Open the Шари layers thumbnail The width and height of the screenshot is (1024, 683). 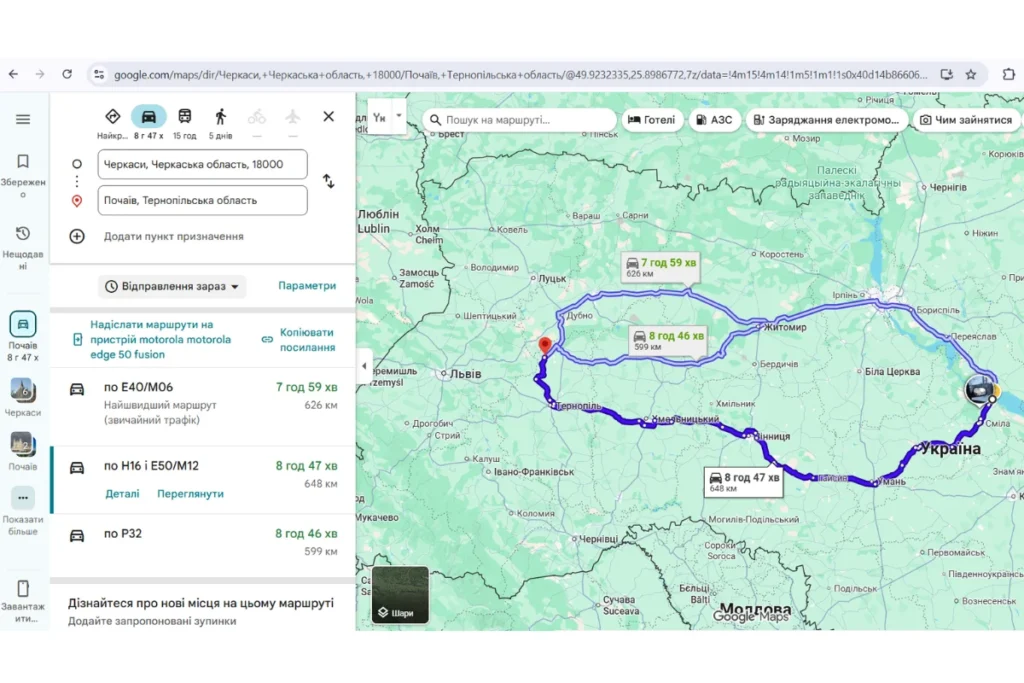pos(400,595)
